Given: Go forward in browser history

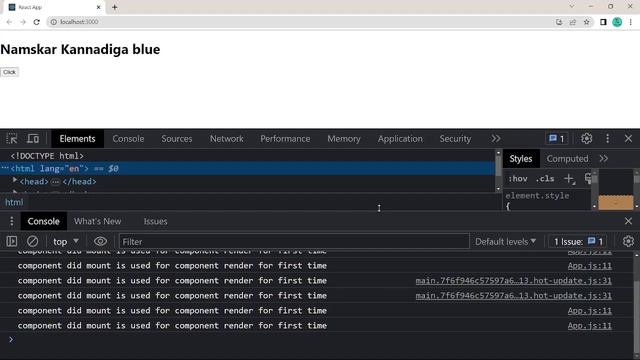Looking at the screenshot, I should [x=23, y=22].
